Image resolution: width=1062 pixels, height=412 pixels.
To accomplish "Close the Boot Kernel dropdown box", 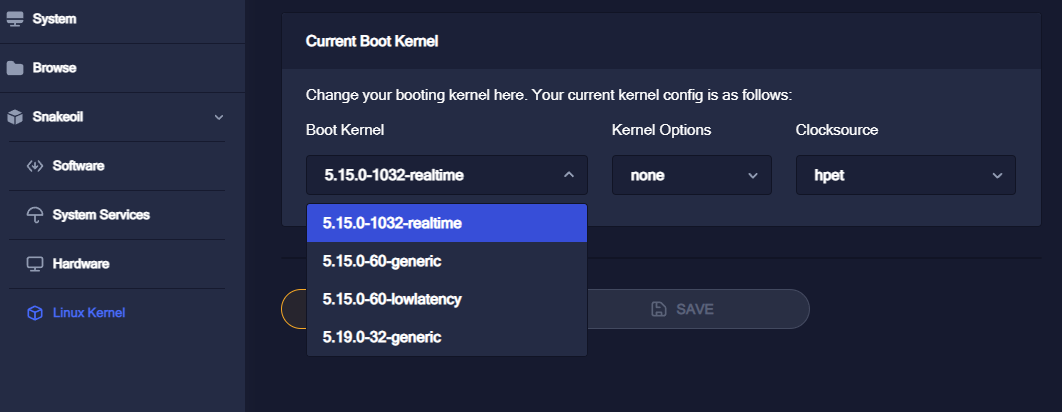I will pyautogui.click(x=447, y=176).
